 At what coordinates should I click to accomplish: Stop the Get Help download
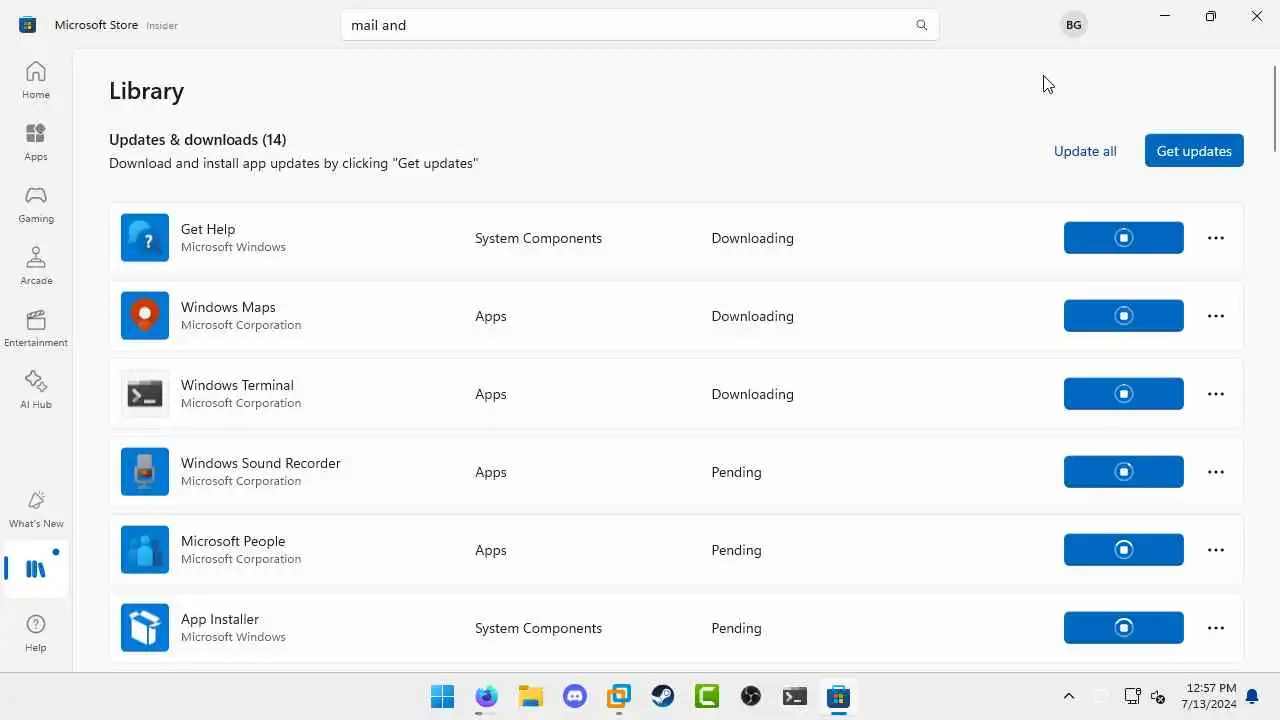coord(1124,238)
